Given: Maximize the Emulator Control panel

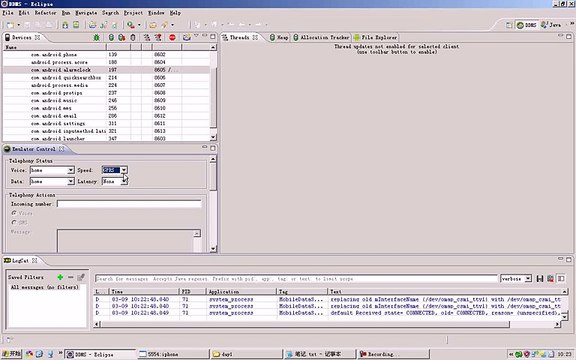Looking at the screenshot, I should click(213, 148).
